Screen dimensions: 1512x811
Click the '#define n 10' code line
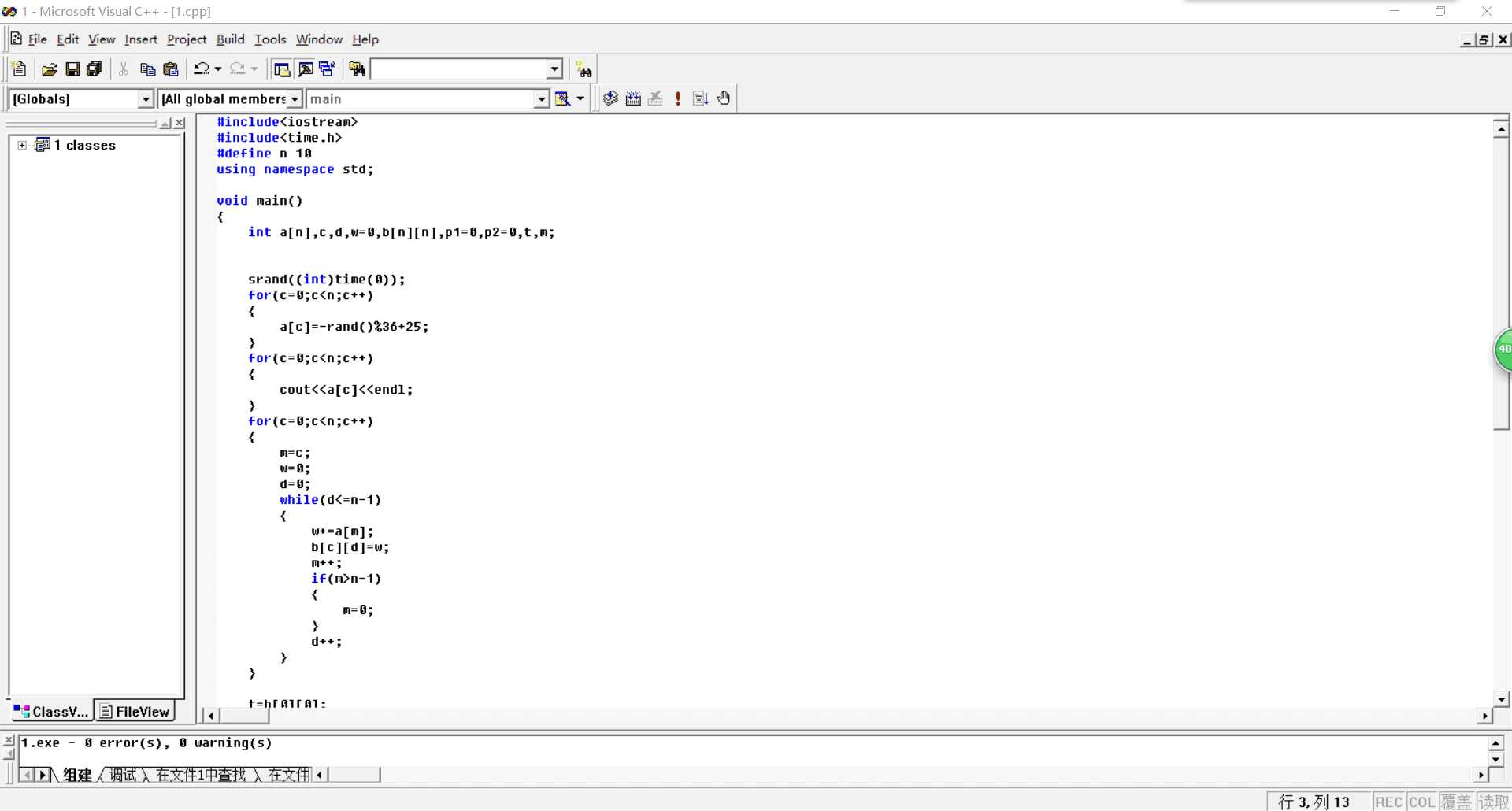click(264, 154)
